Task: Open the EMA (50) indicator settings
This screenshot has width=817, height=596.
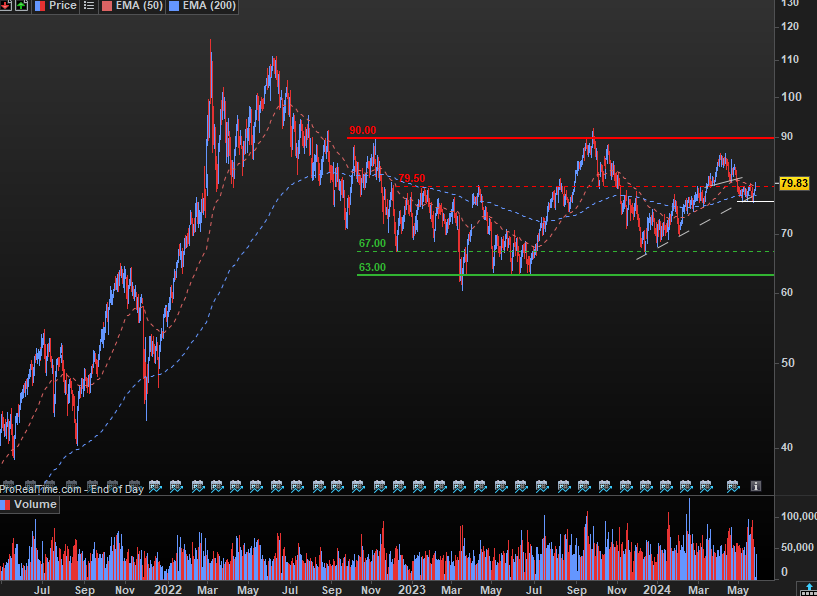Action: pyautogui.click(x=141, y=6)
